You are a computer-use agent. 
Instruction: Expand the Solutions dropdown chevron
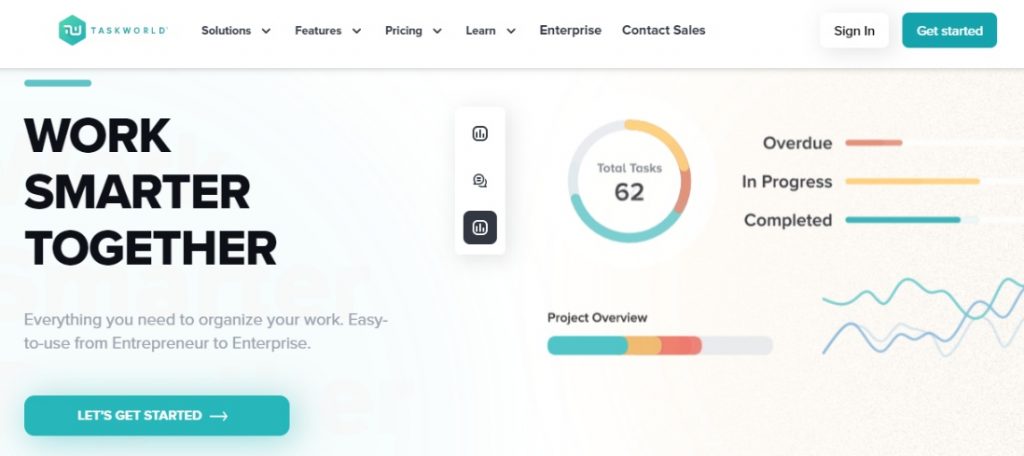[x=266, y=31]
